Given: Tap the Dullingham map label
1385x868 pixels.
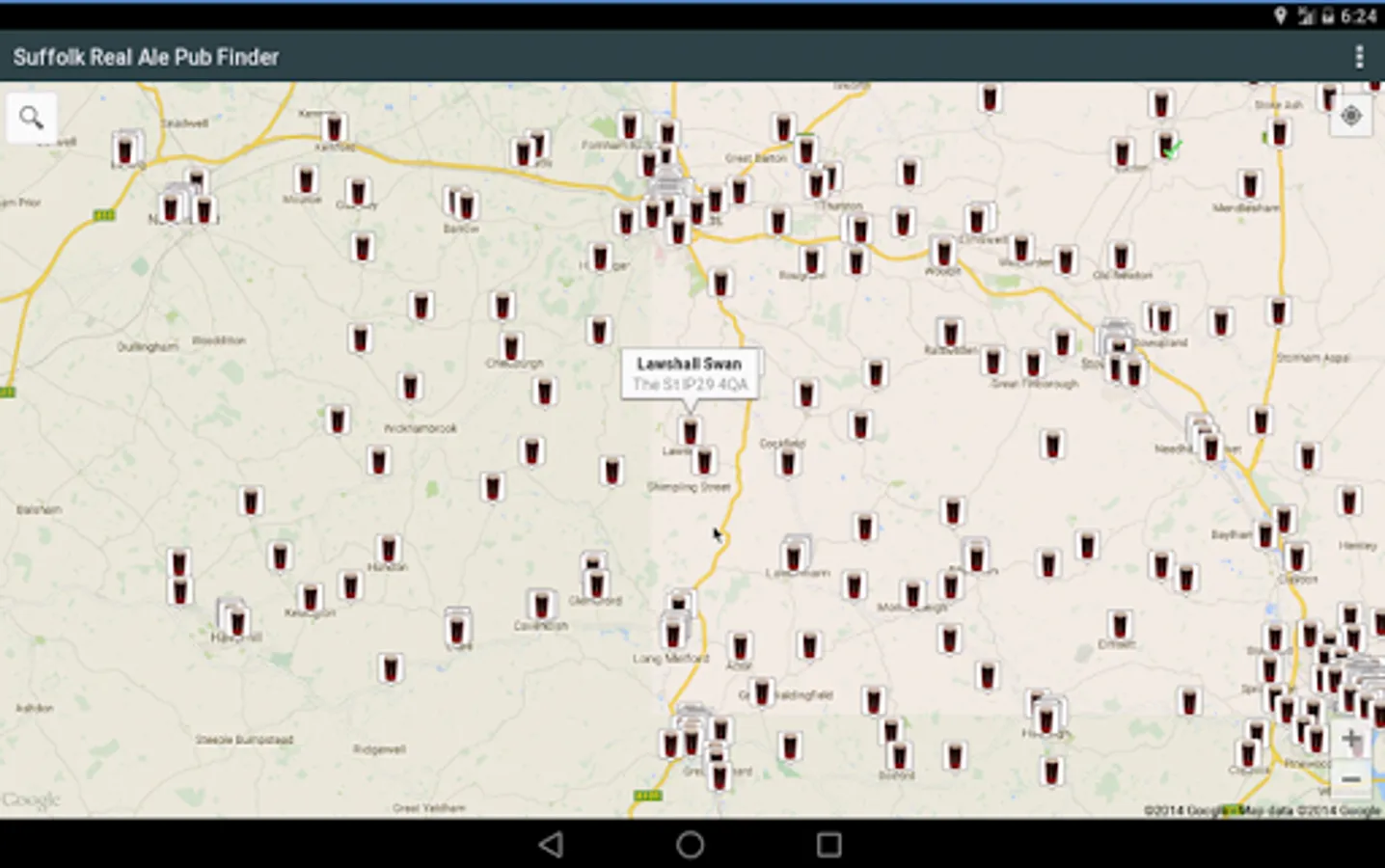Looking at the screenshot, I should [x=148, y=346].
